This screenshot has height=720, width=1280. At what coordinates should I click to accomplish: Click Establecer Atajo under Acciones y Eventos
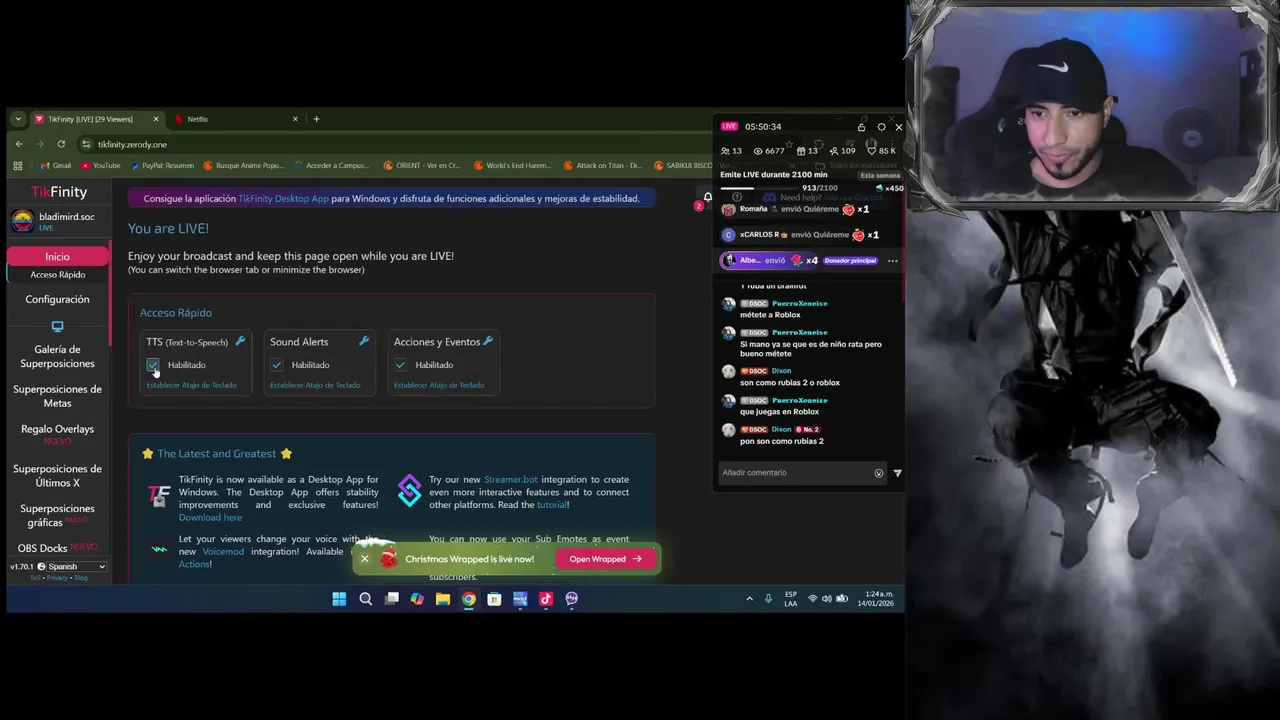(x=439, y=385)
